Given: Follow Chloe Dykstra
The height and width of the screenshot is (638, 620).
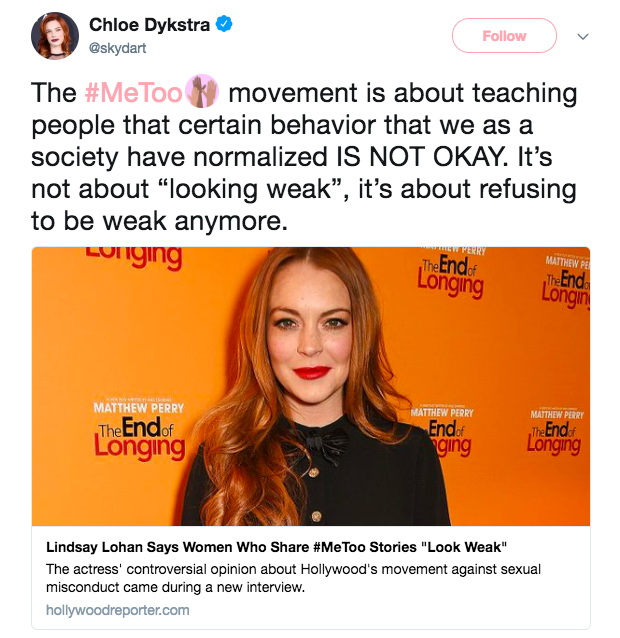Looking at the screenshot, I should (x=504, y=36).
